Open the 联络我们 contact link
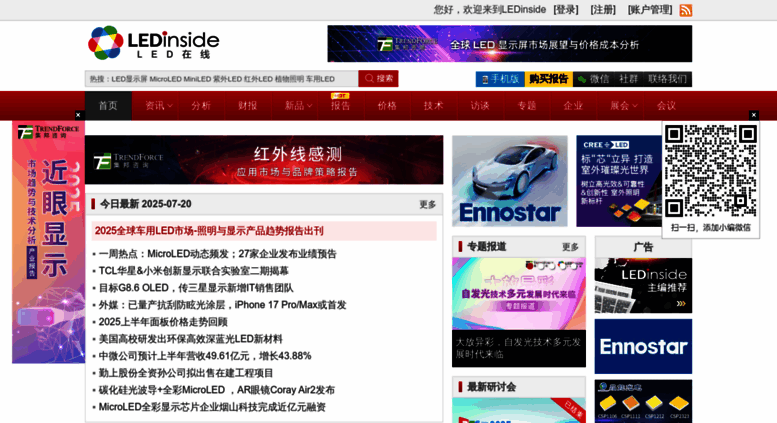Viewport: 777px width, 423px height. pos(667,79)
